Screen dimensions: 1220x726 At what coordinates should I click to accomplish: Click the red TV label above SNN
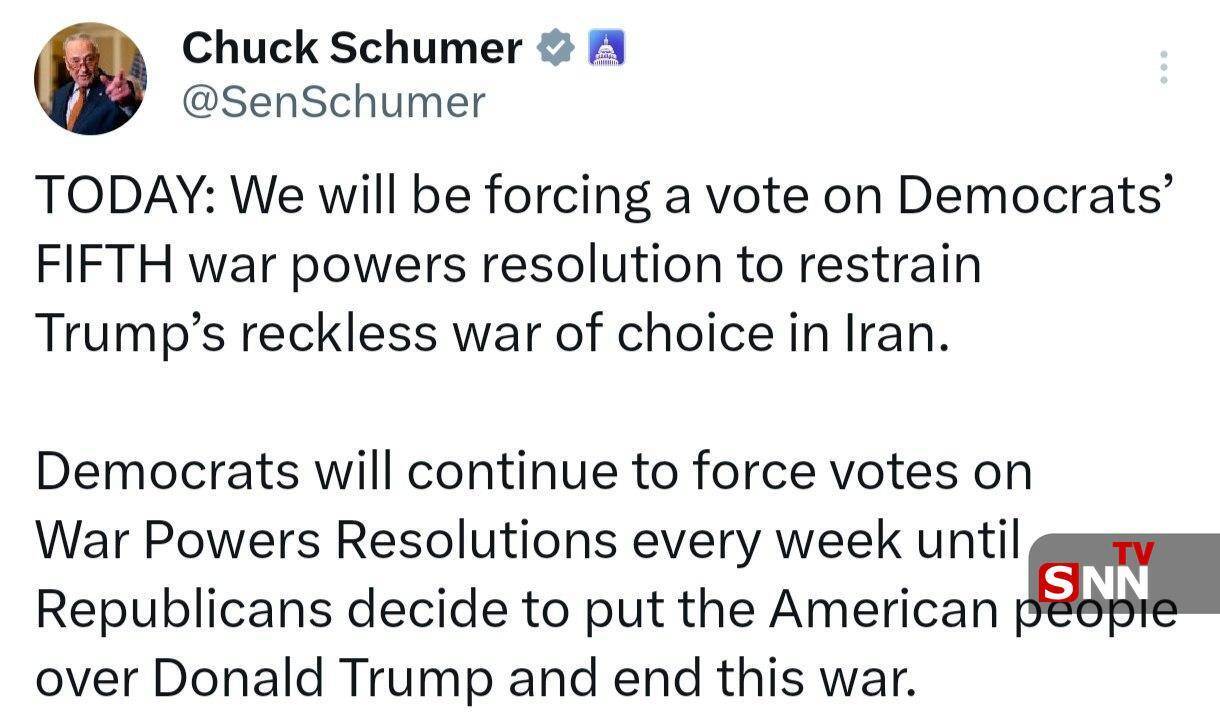pyautogui.click(x=1133, y=552)
